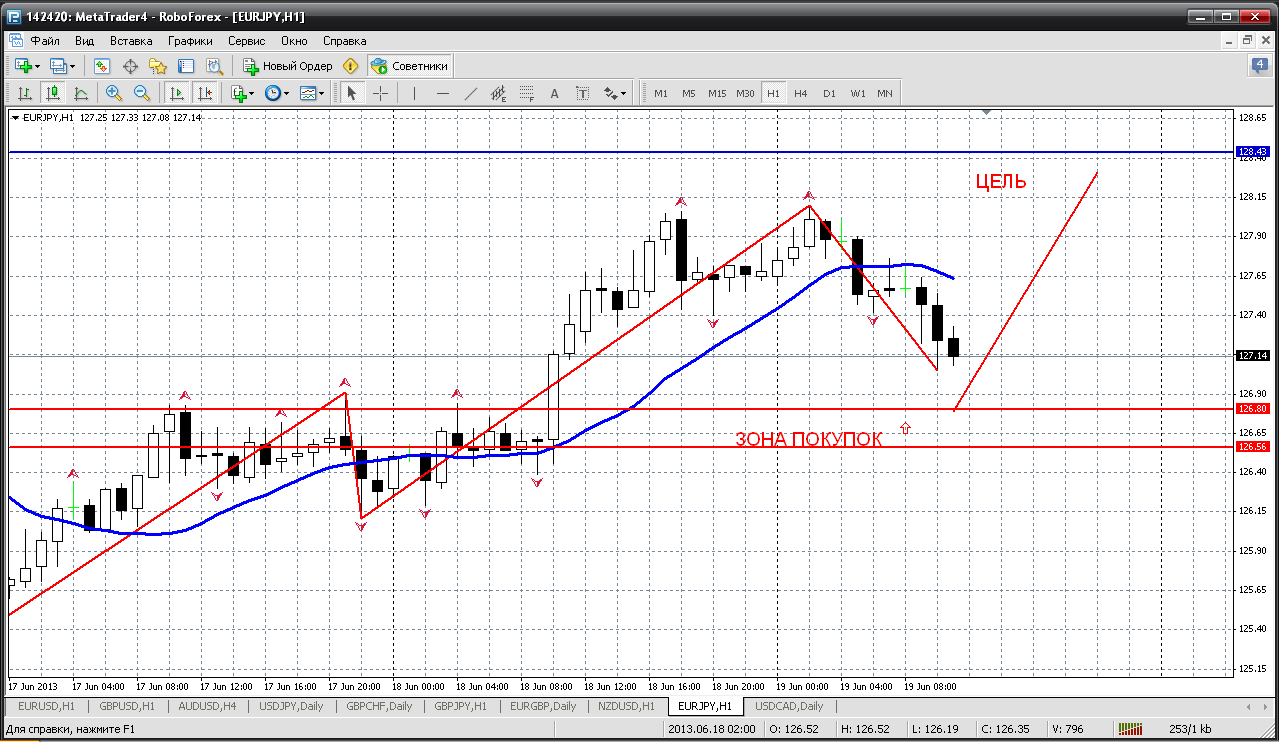Screen dimensions: 1279x742
Task: Zoom out on the chart
Action: tap(142, 93)
